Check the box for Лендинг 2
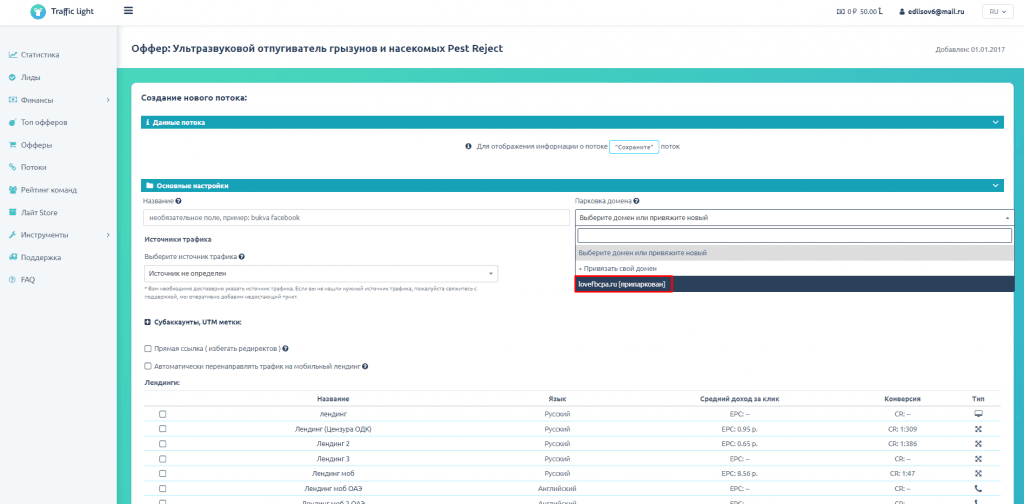Image resolution: width=1024 pixels, height=504 pixels. click(x=163, y=443)
